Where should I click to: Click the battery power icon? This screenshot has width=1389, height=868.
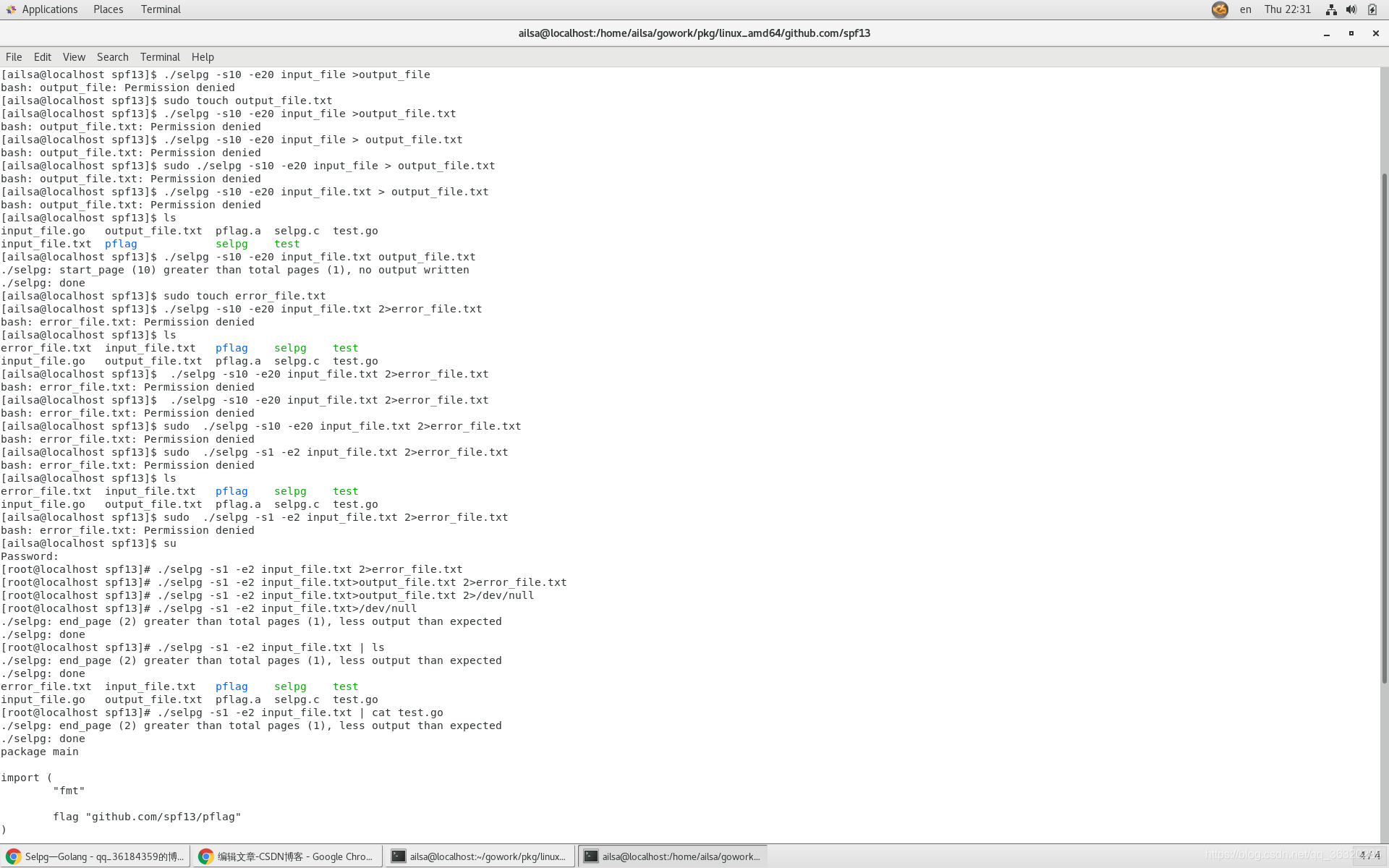(x=1372, y=9)
